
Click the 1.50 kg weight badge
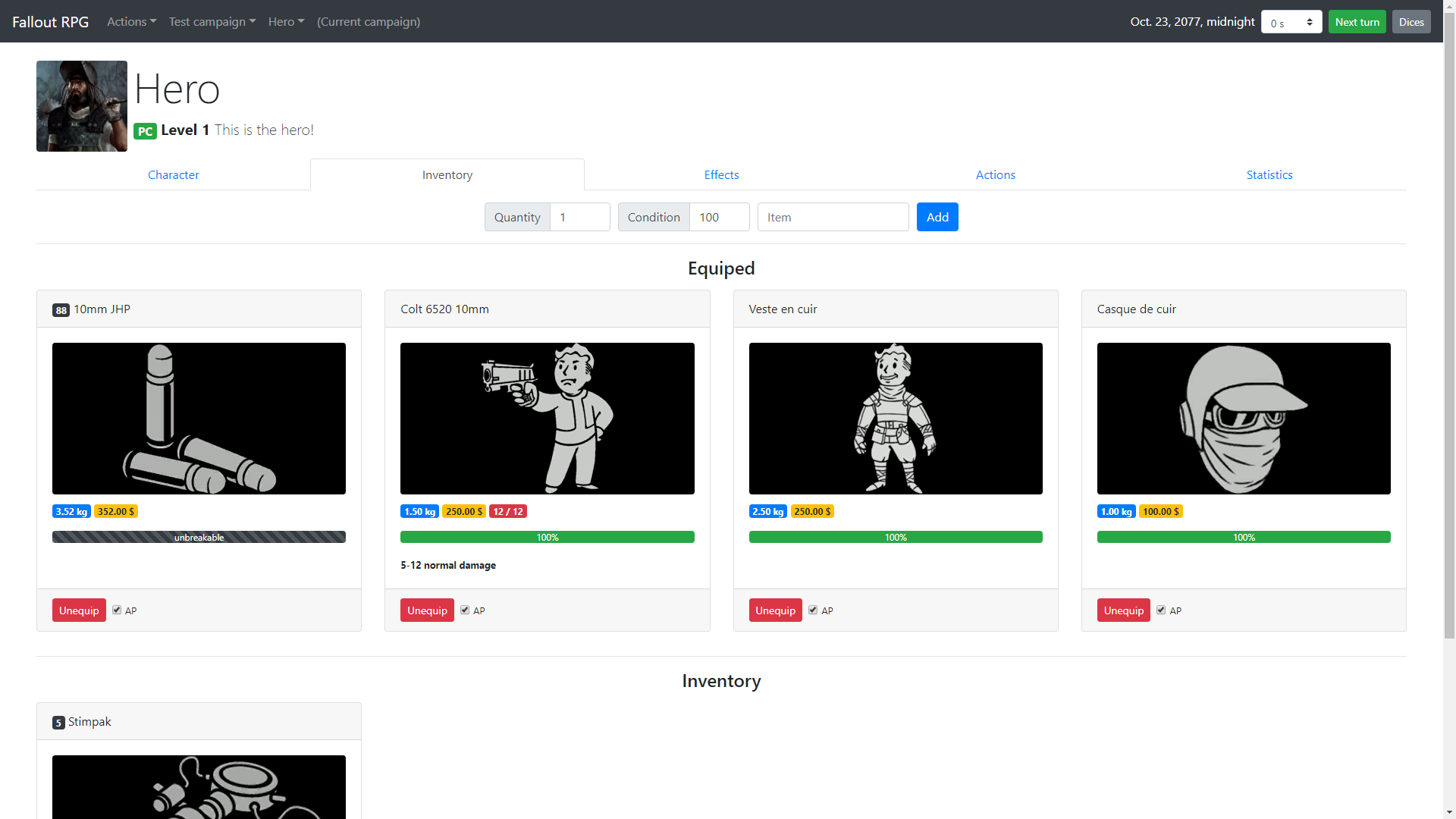click(x=419, y=512)
